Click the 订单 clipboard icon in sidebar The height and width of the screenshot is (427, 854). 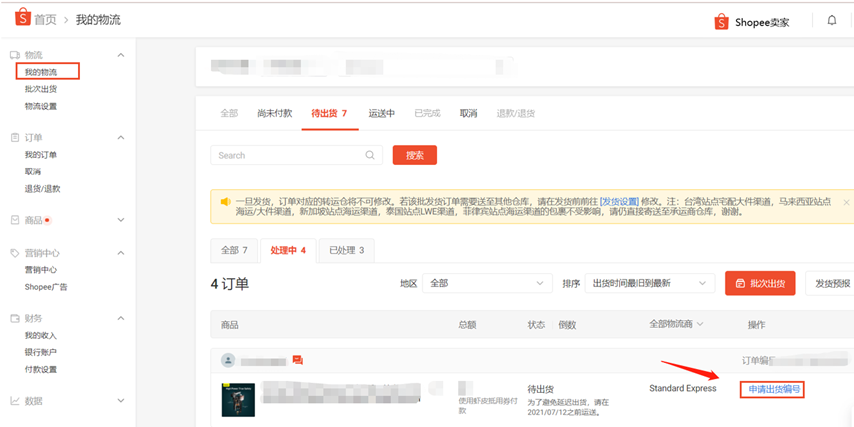click(15, 138)
